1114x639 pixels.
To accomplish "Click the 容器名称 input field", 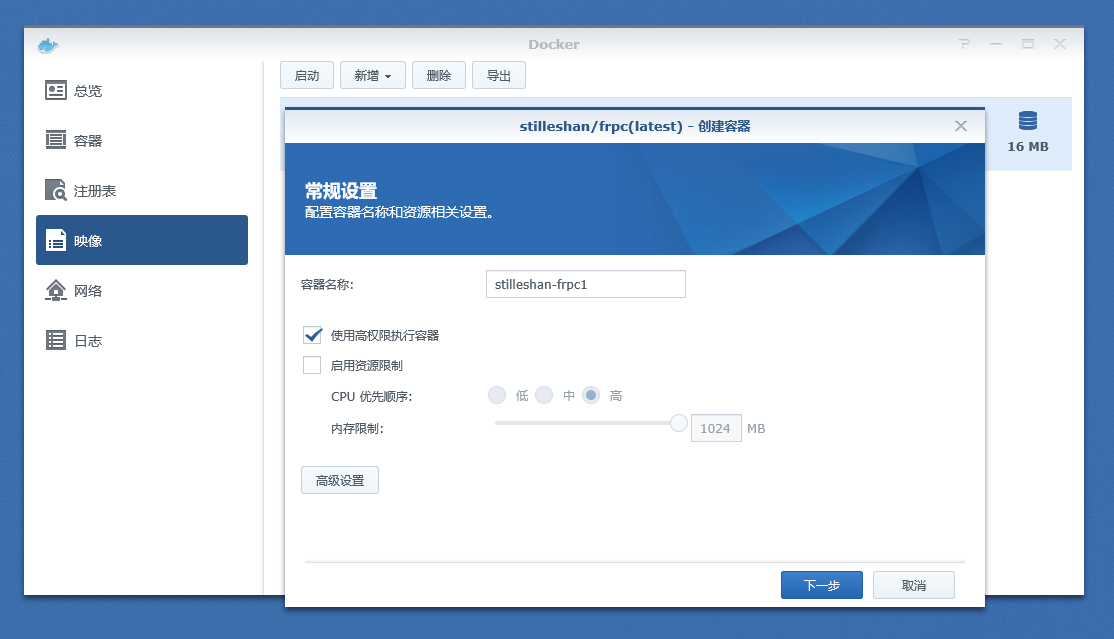I will (x=585, y=284).
